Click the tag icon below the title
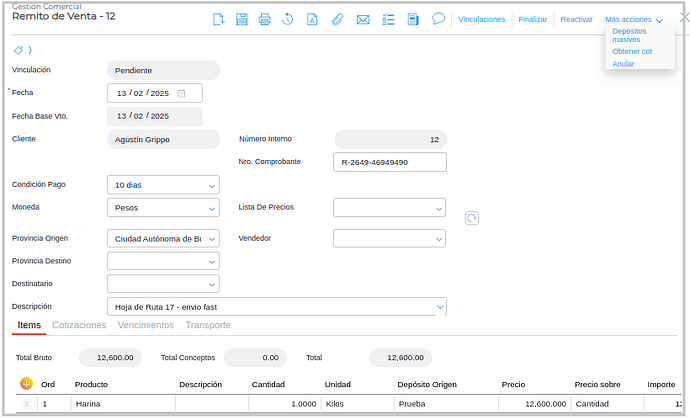 point(19,50)
